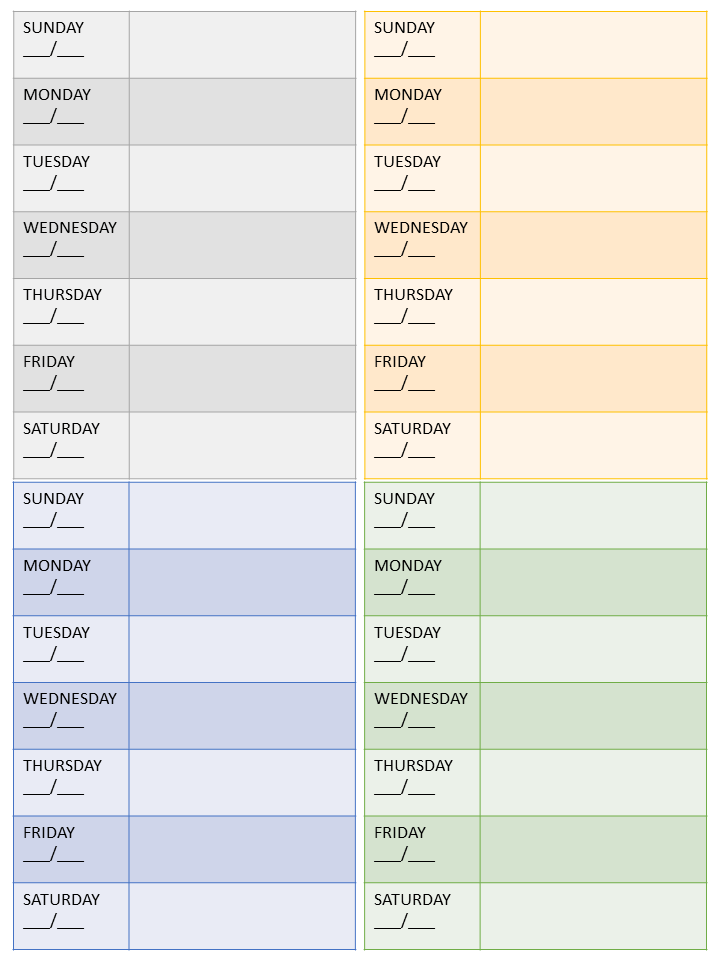This screenshot has width=720, height=960.
Task: Click the blank cell beside WEDNESDAY in green table
Action: [593, 716]
